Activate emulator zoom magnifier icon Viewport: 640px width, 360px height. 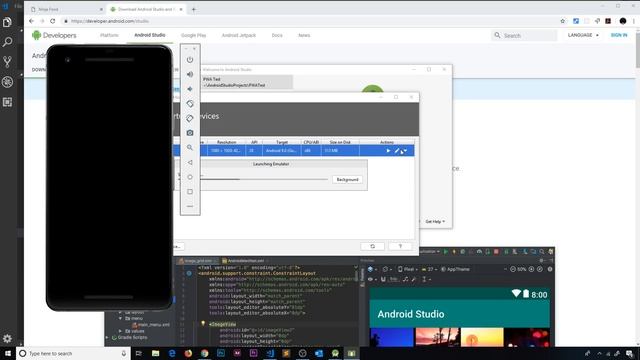coord(190,148)
